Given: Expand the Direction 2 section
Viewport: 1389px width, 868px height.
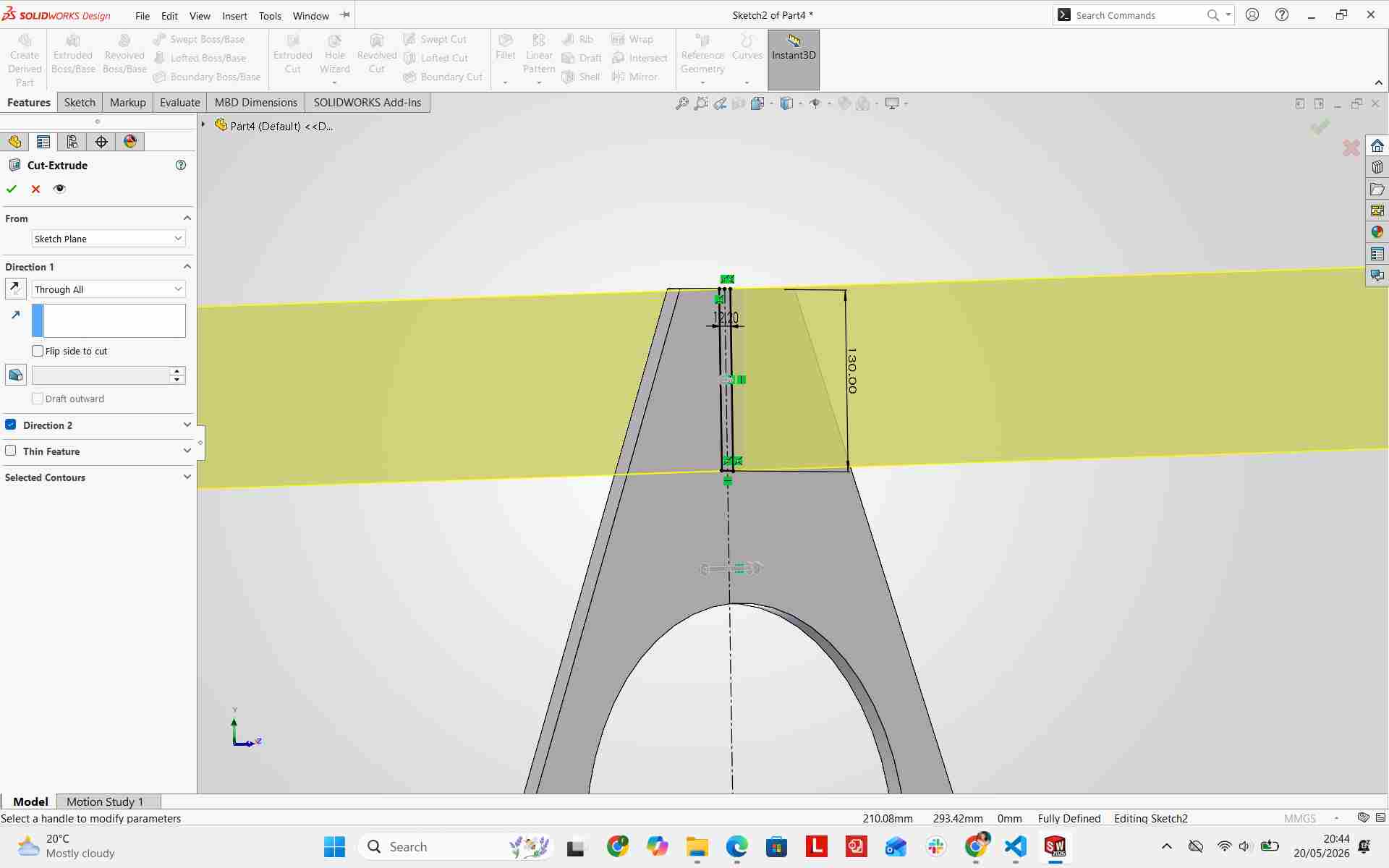Looking at the screenshot, I should tap(187, 425).
